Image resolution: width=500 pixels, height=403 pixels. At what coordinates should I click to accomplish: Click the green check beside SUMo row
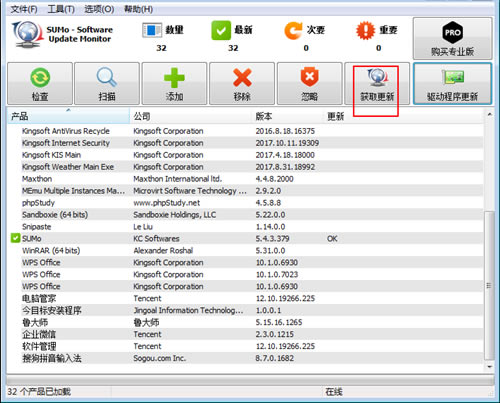click(15, 238)
